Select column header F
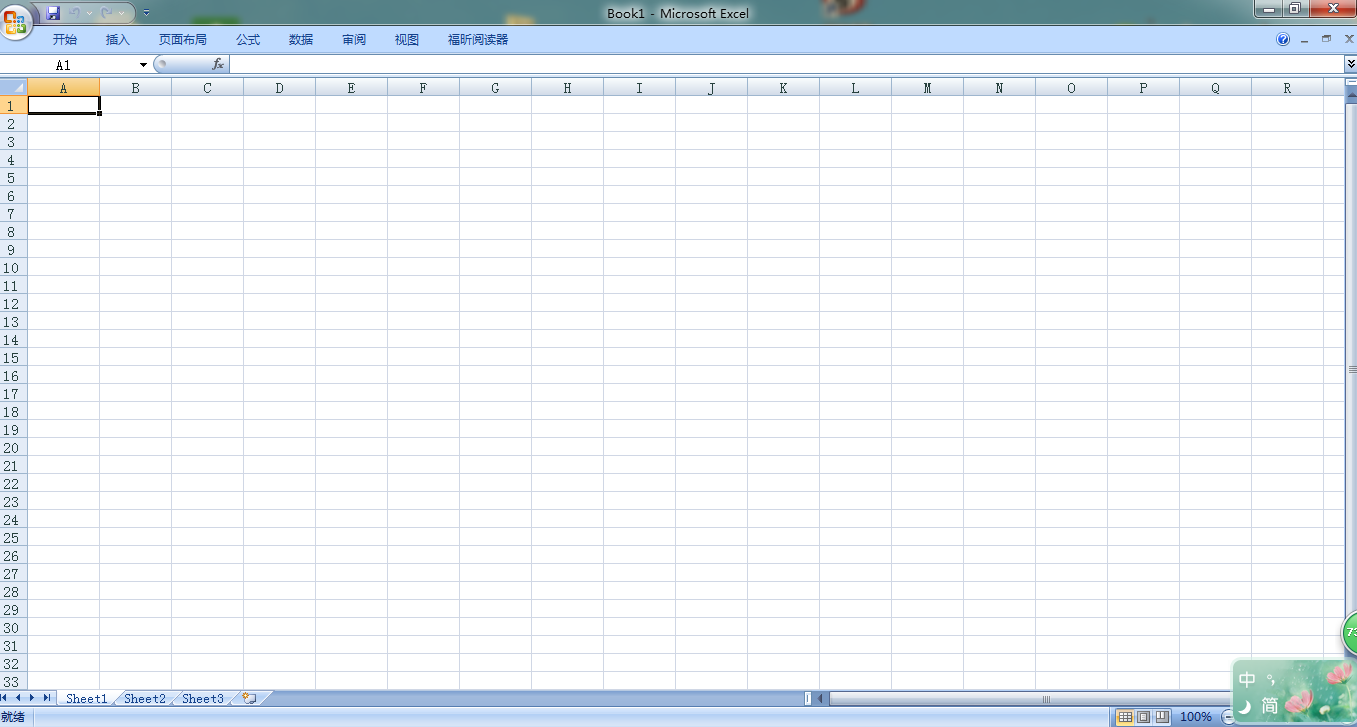 pos(423,87)
